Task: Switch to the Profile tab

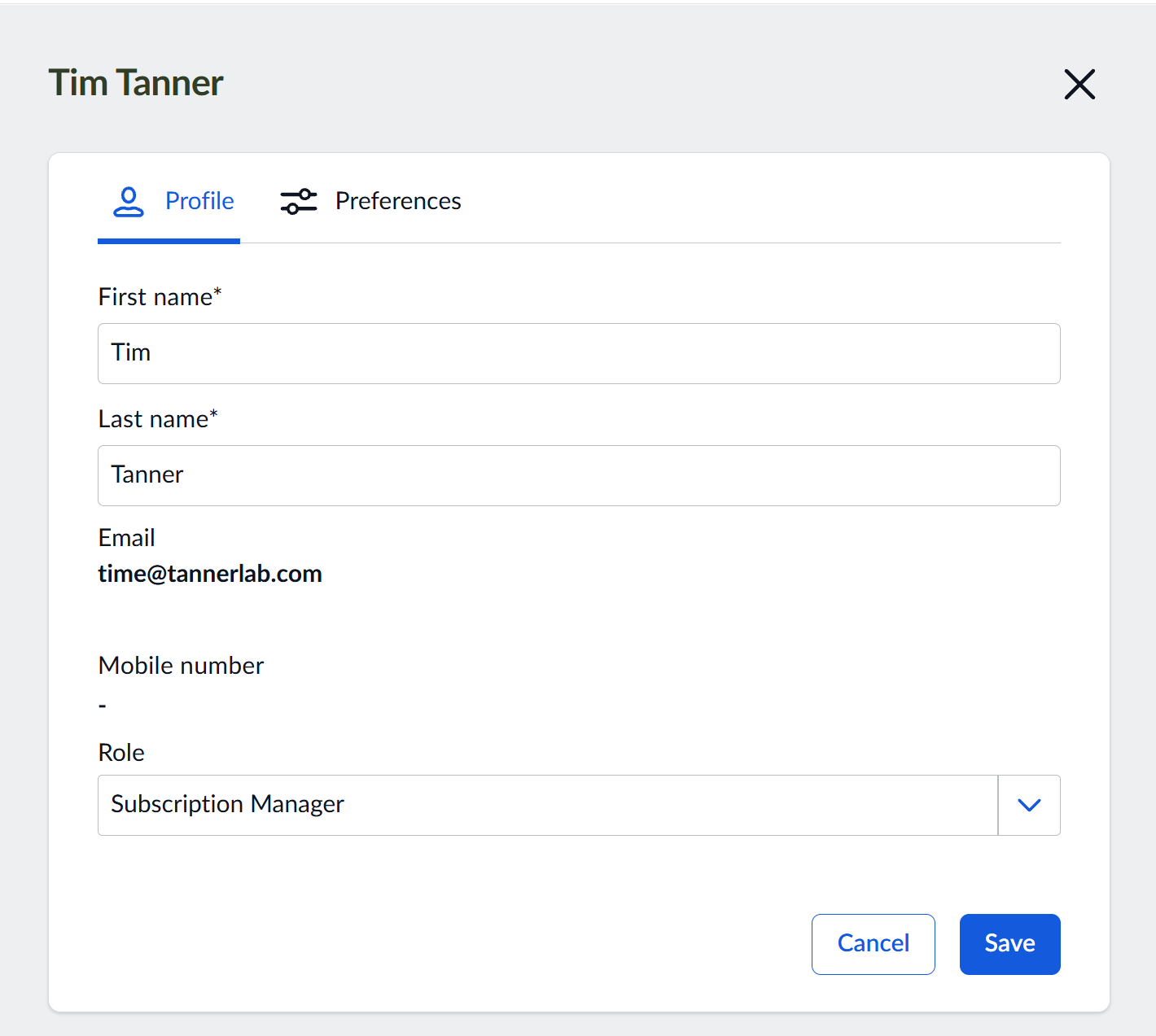Action: pyautogui.click(x=169, y=201)
